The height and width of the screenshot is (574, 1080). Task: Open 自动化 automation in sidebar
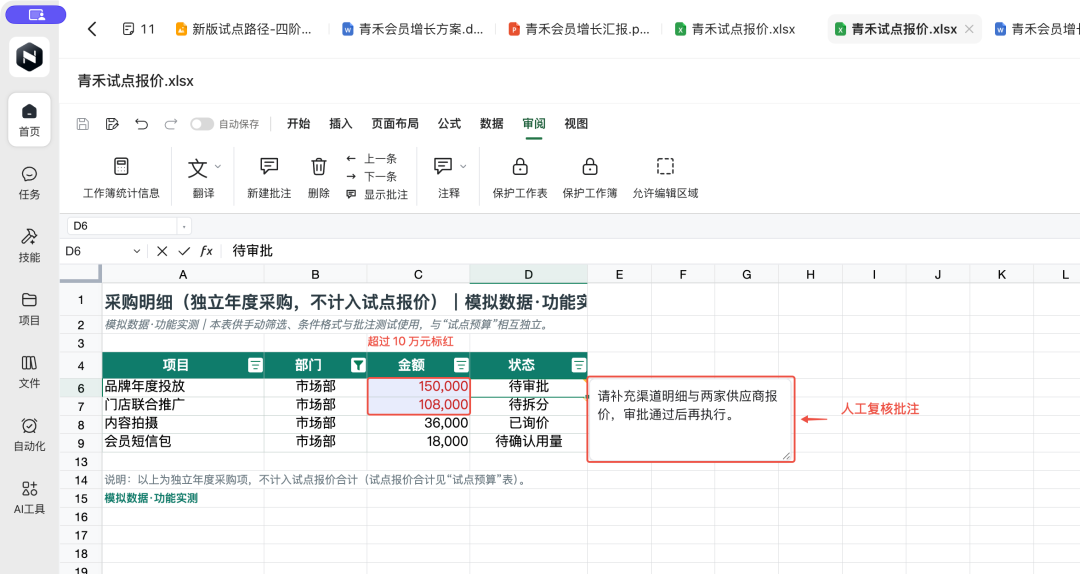click(29, 435)
